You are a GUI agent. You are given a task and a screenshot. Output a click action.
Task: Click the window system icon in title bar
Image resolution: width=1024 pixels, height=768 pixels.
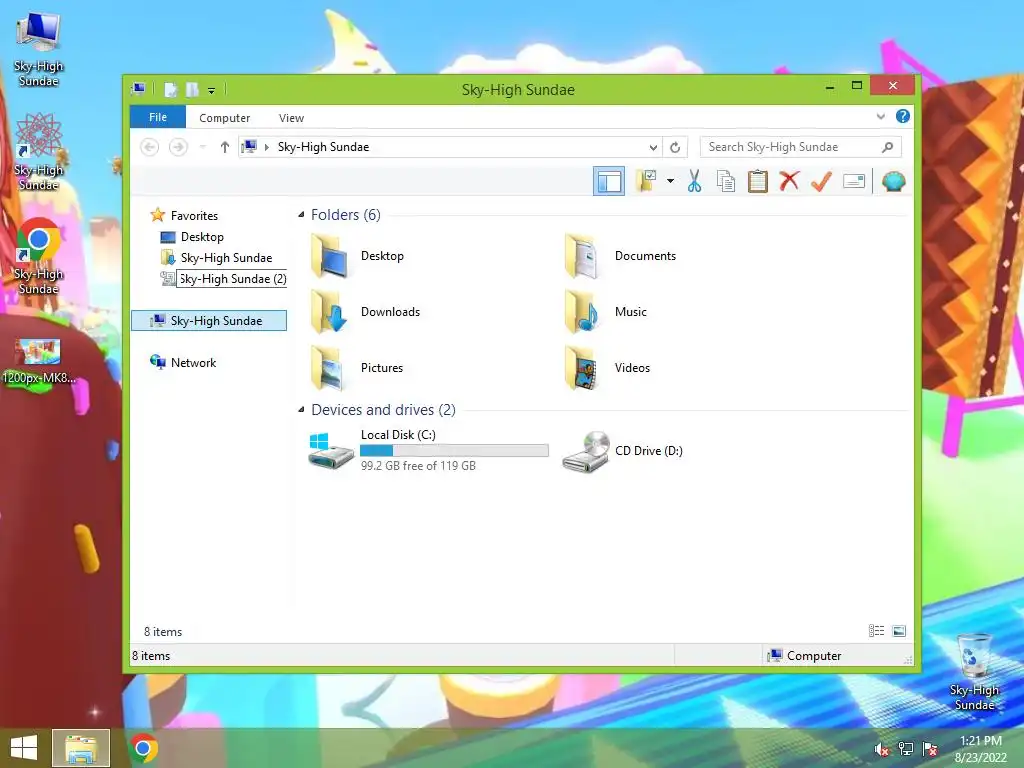tap(138, 89)
